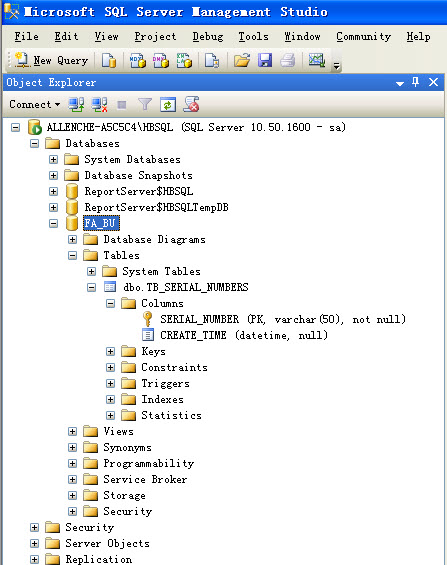This screenshot has height=565, width=447.
Task: Click the server icon with green arrow
Action: (x=35, y=128)
